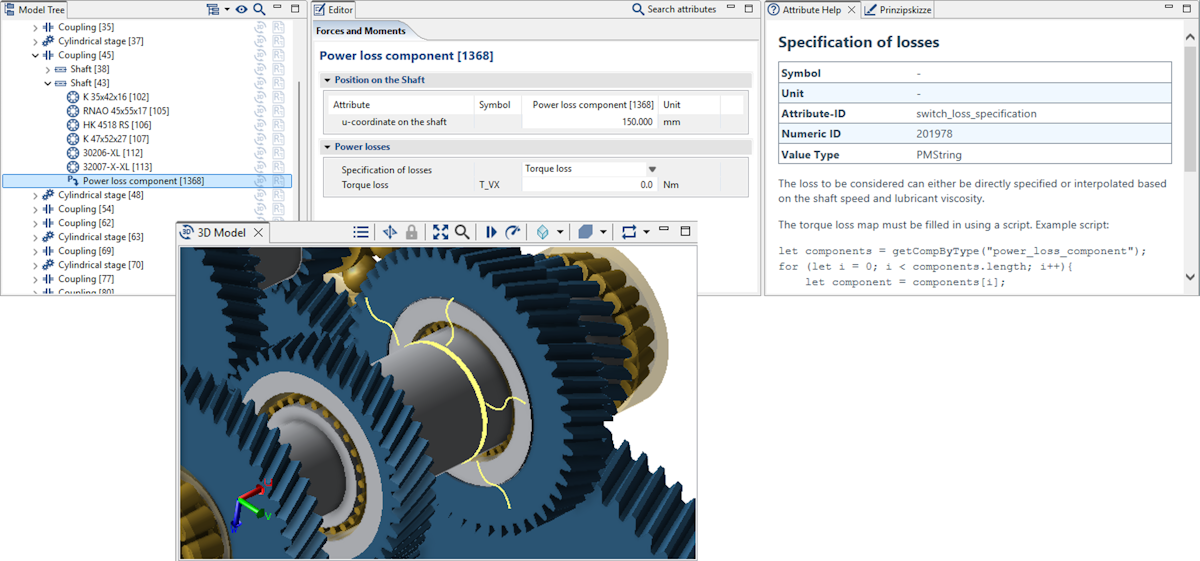This screenshot has height=561, width=1200.
Task: Select the Forces and Moments tab
Action: coord(361,31)
